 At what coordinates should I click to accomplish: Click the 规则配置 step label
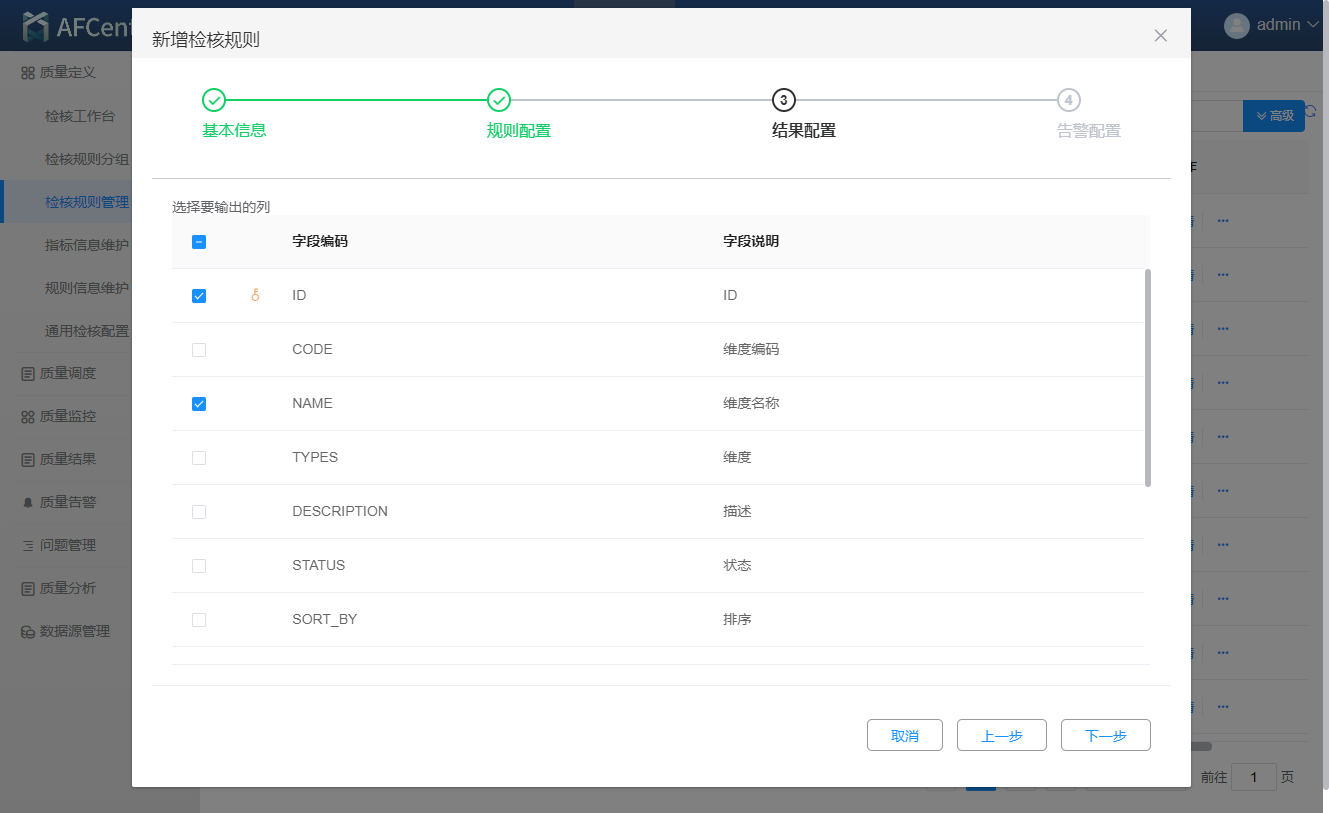click(519, 130)
